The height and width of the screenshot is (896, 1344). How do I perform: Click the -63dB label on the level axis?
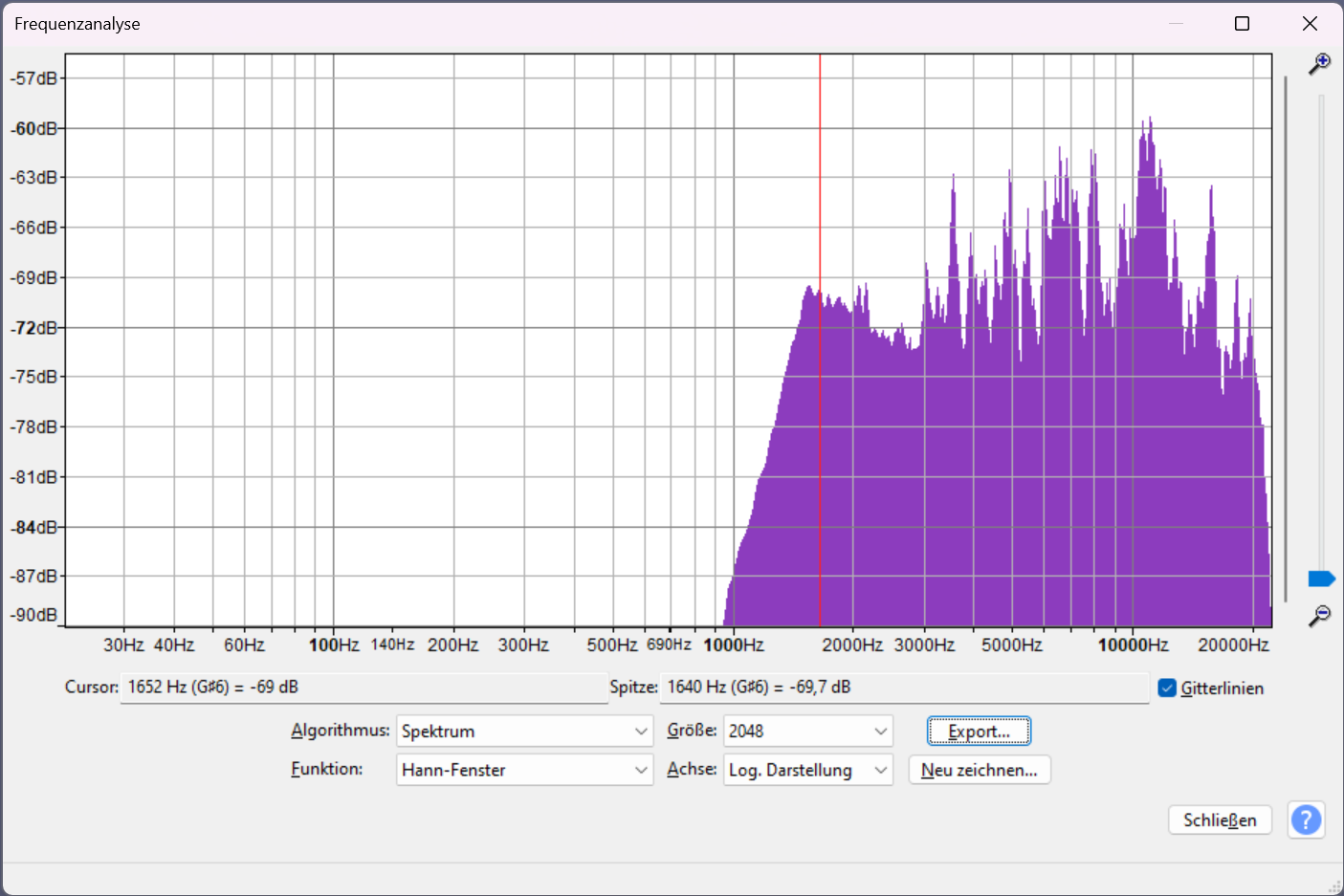pyautogui.click(x=33, y=178)
